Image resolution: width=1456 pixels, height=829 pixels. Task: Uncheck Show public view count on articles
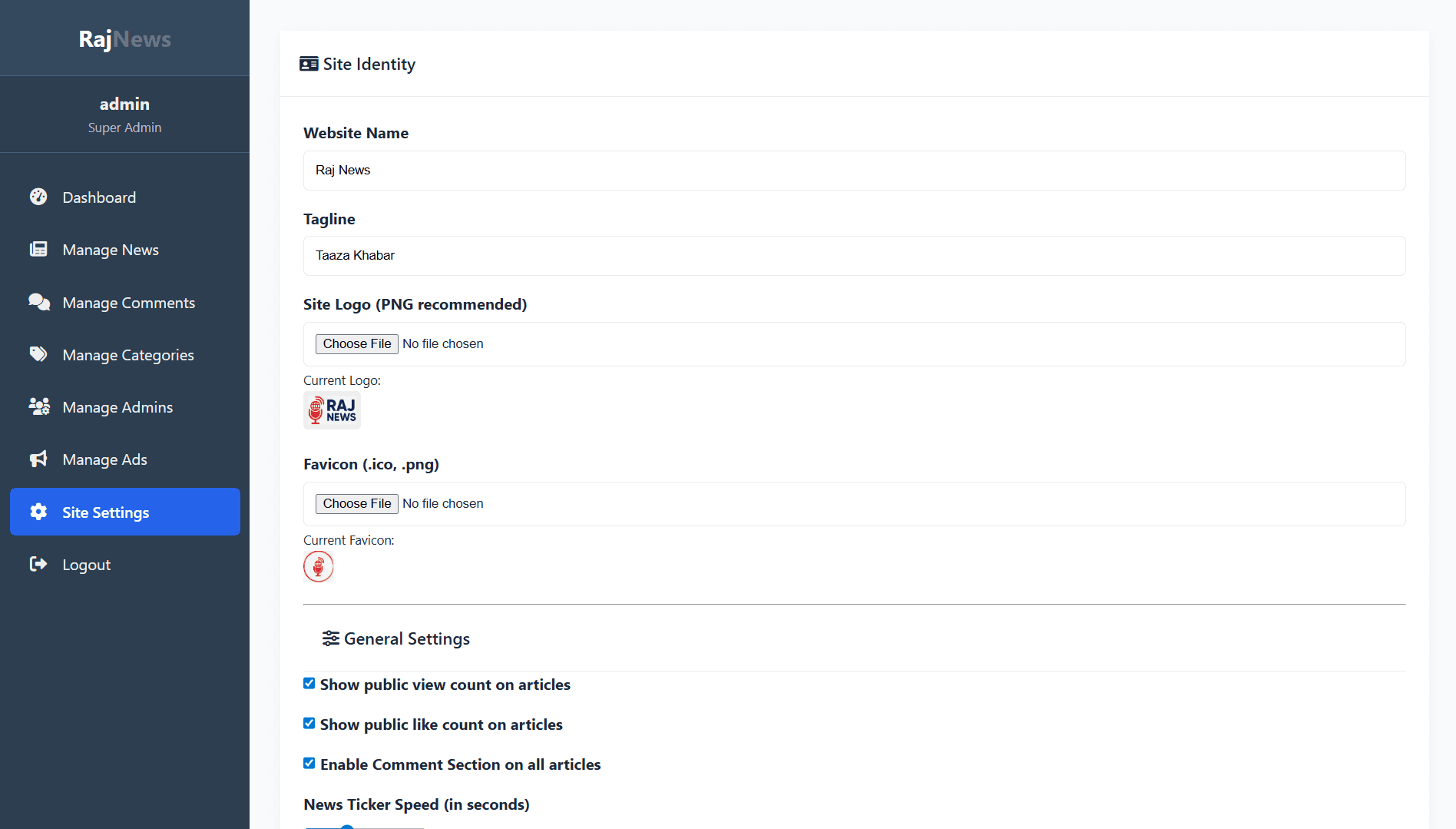pos(309,684)
